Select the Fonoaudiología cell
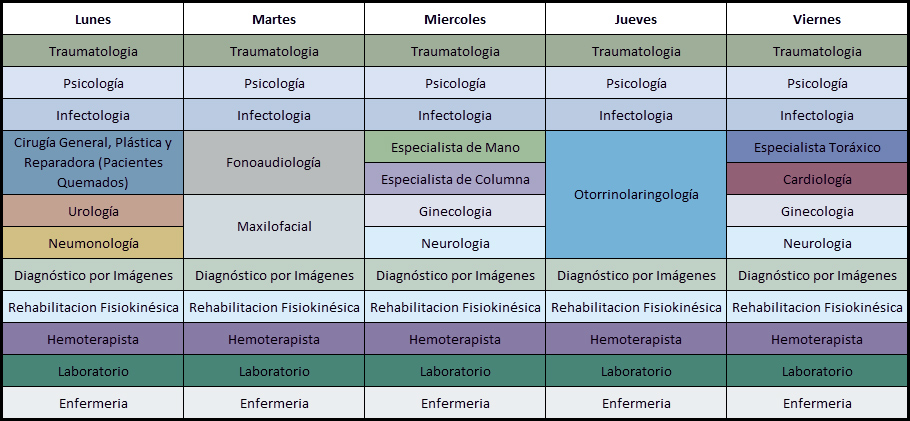This screenshot has width=910, height=421. (x=274, y=162)
